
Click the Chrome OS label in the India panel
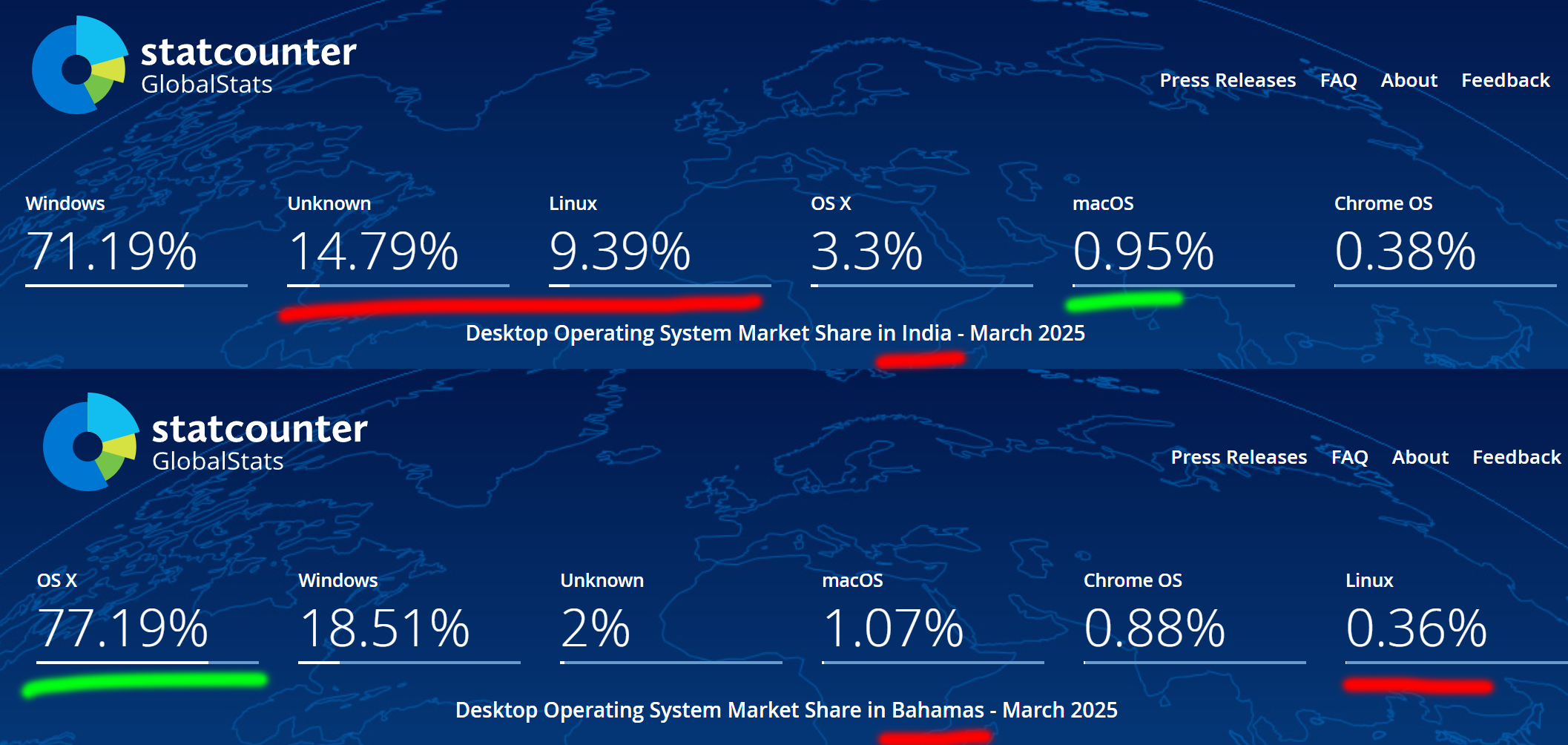pyautogui.click(x=1383, y=203)
